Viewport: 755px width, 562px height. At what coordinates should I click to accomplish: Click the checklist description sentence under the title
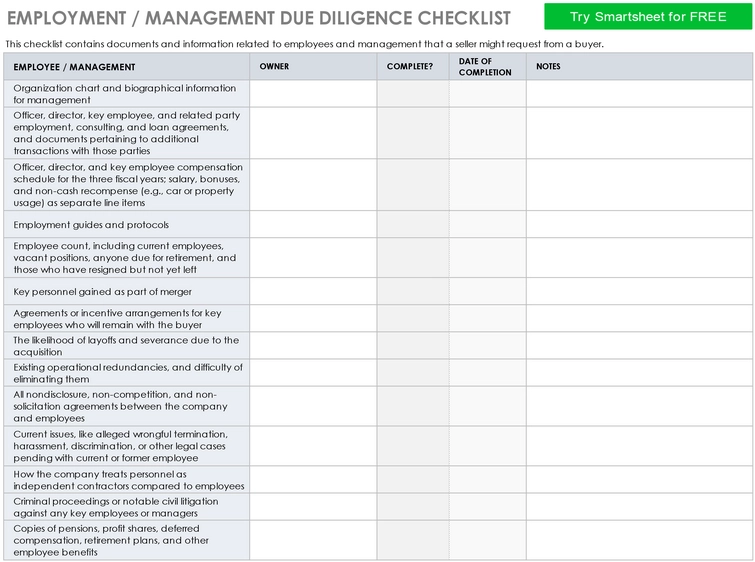(304, 44)
